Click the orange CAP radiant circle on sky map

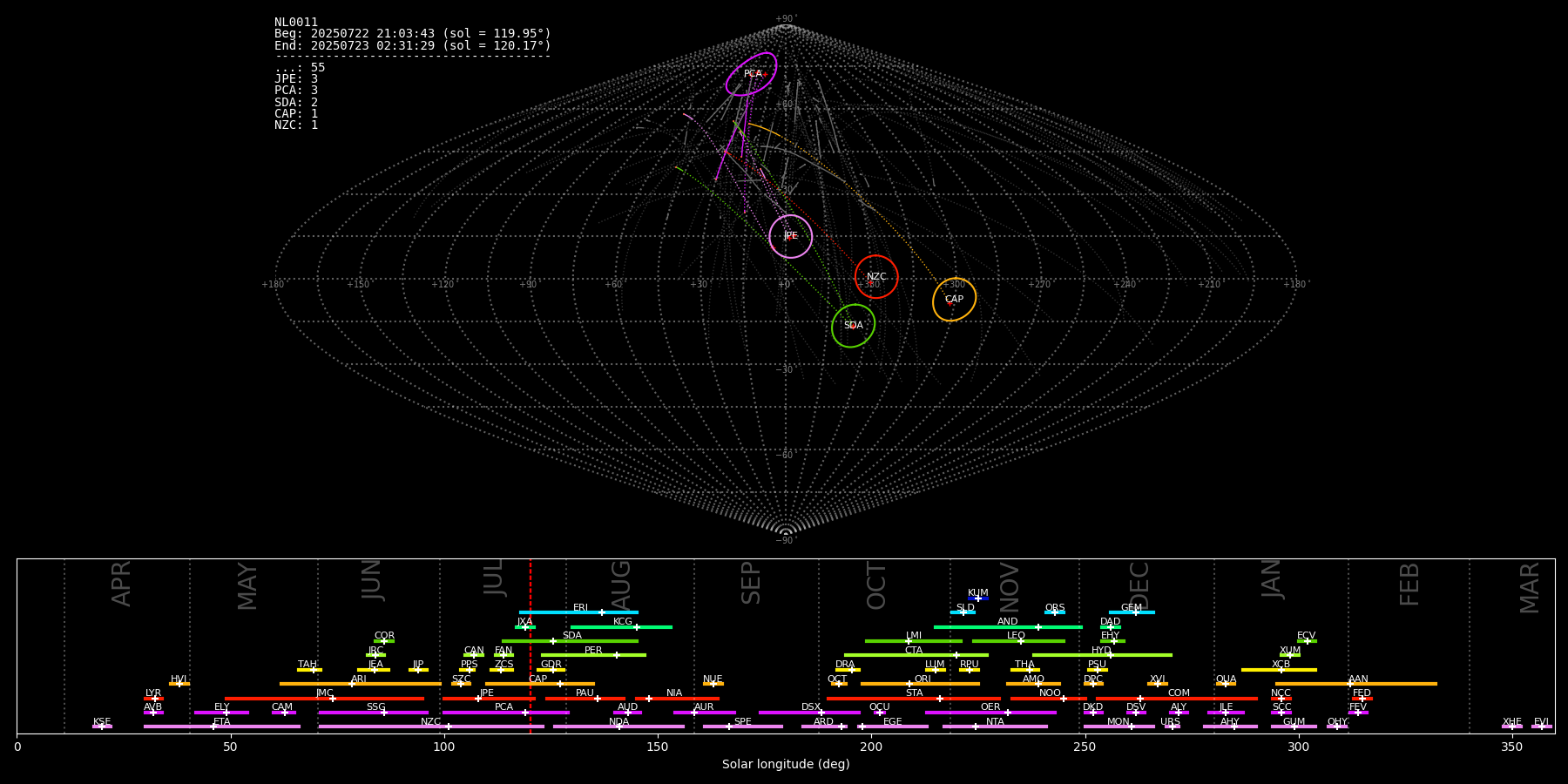pyautogui.click(x=955, y=300)
